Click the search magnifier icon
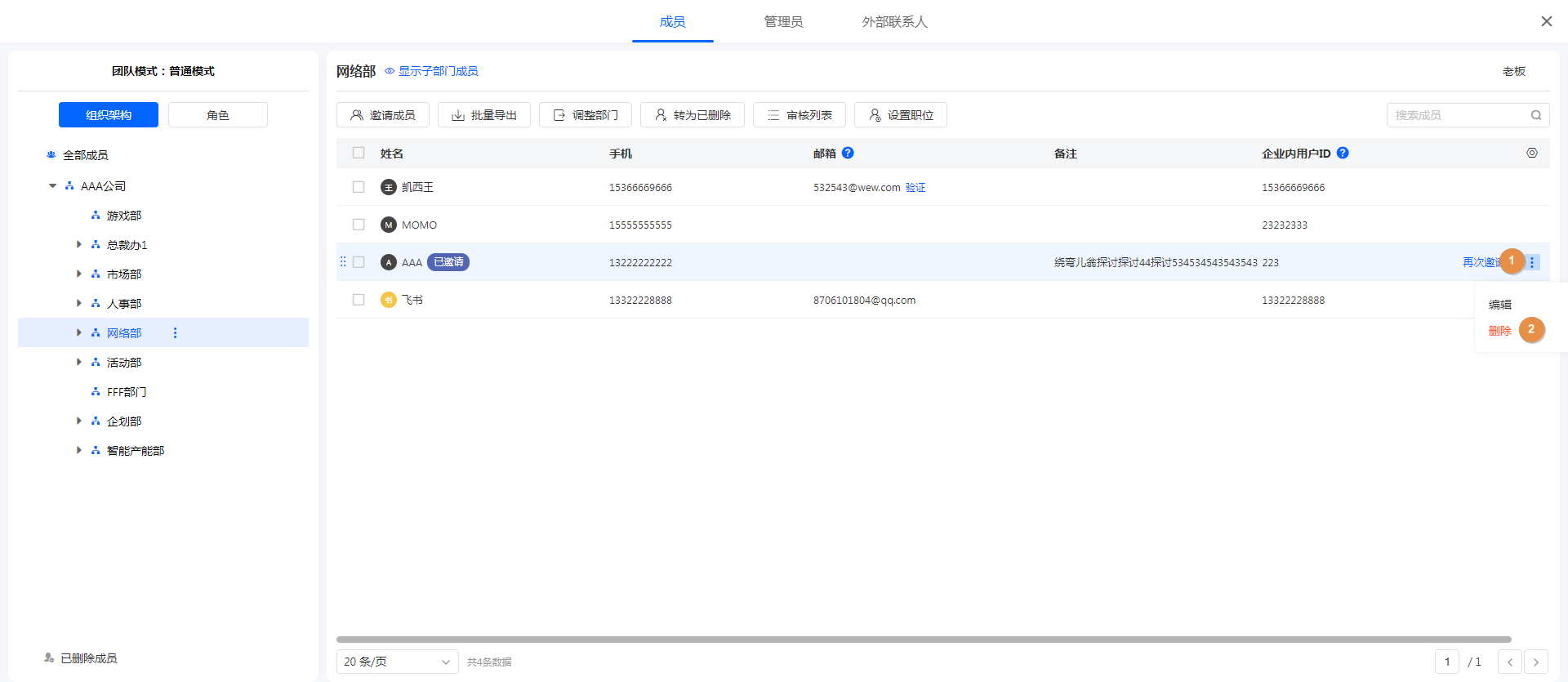The width and height of the screenshot is (1568, 682). point(1535,115)
